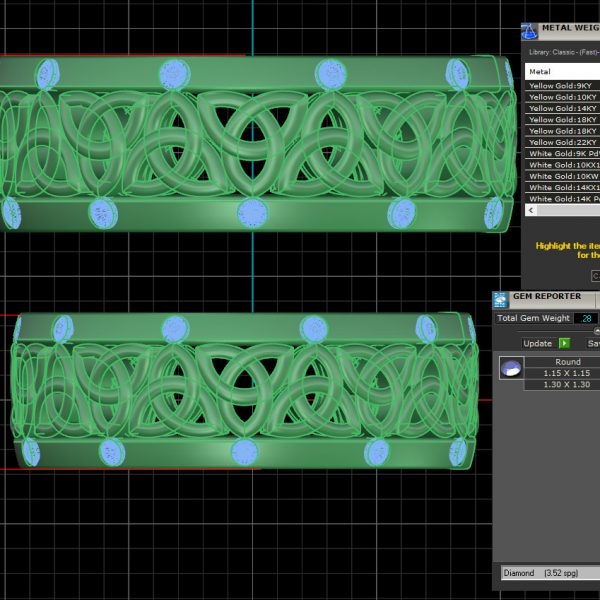Choose Yellow Gold:14KY in the metal list
This screenshot has height=600, width=600.
(x=561, y=108)
